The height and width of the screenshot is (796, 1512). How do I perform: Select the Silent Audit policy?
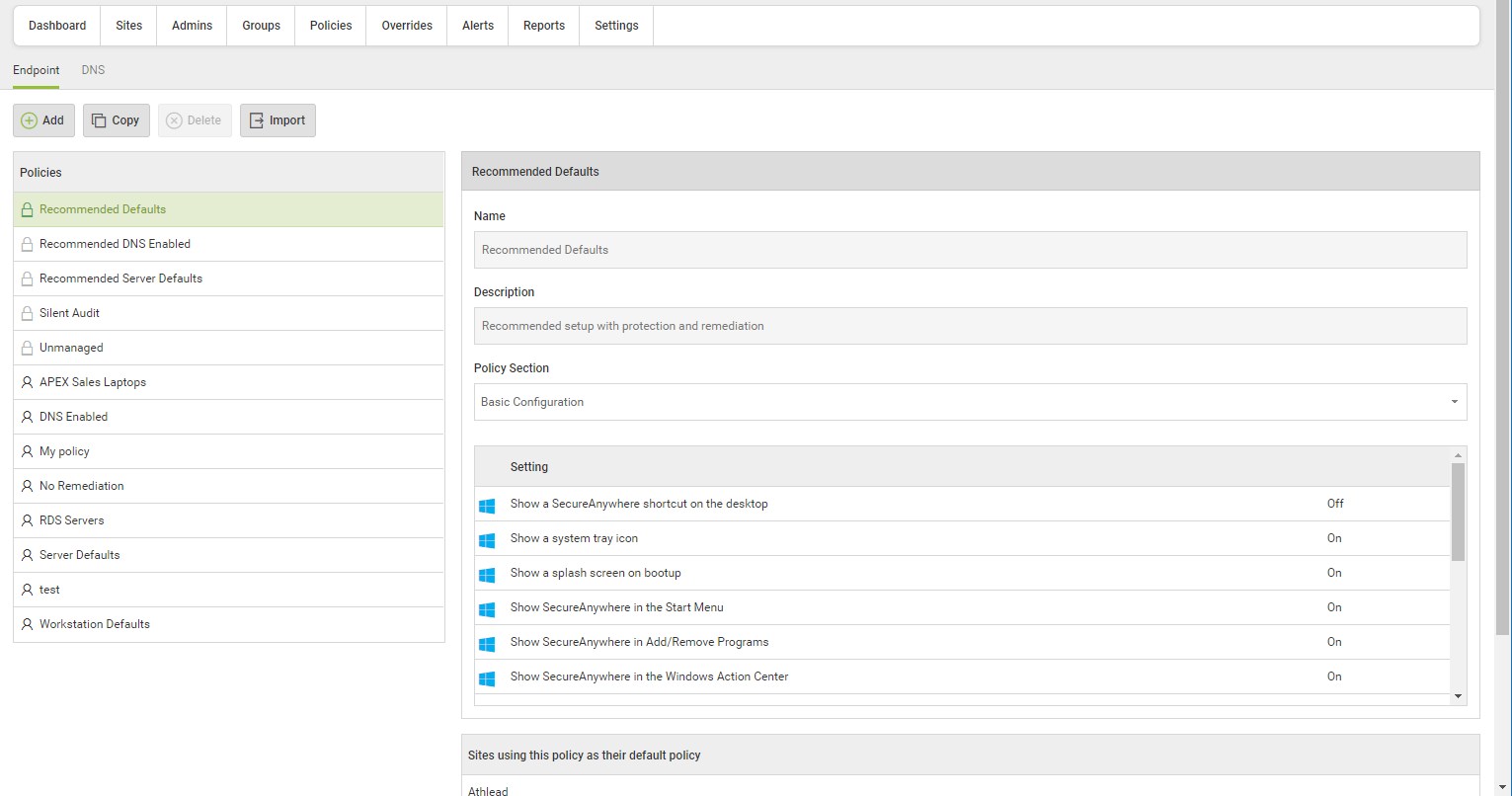(229, 313)
